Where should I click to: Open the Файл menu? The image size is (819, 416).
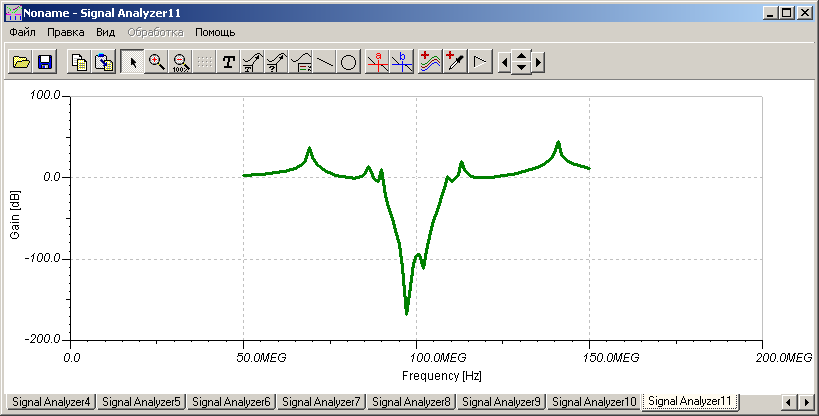tap(22, 32)
